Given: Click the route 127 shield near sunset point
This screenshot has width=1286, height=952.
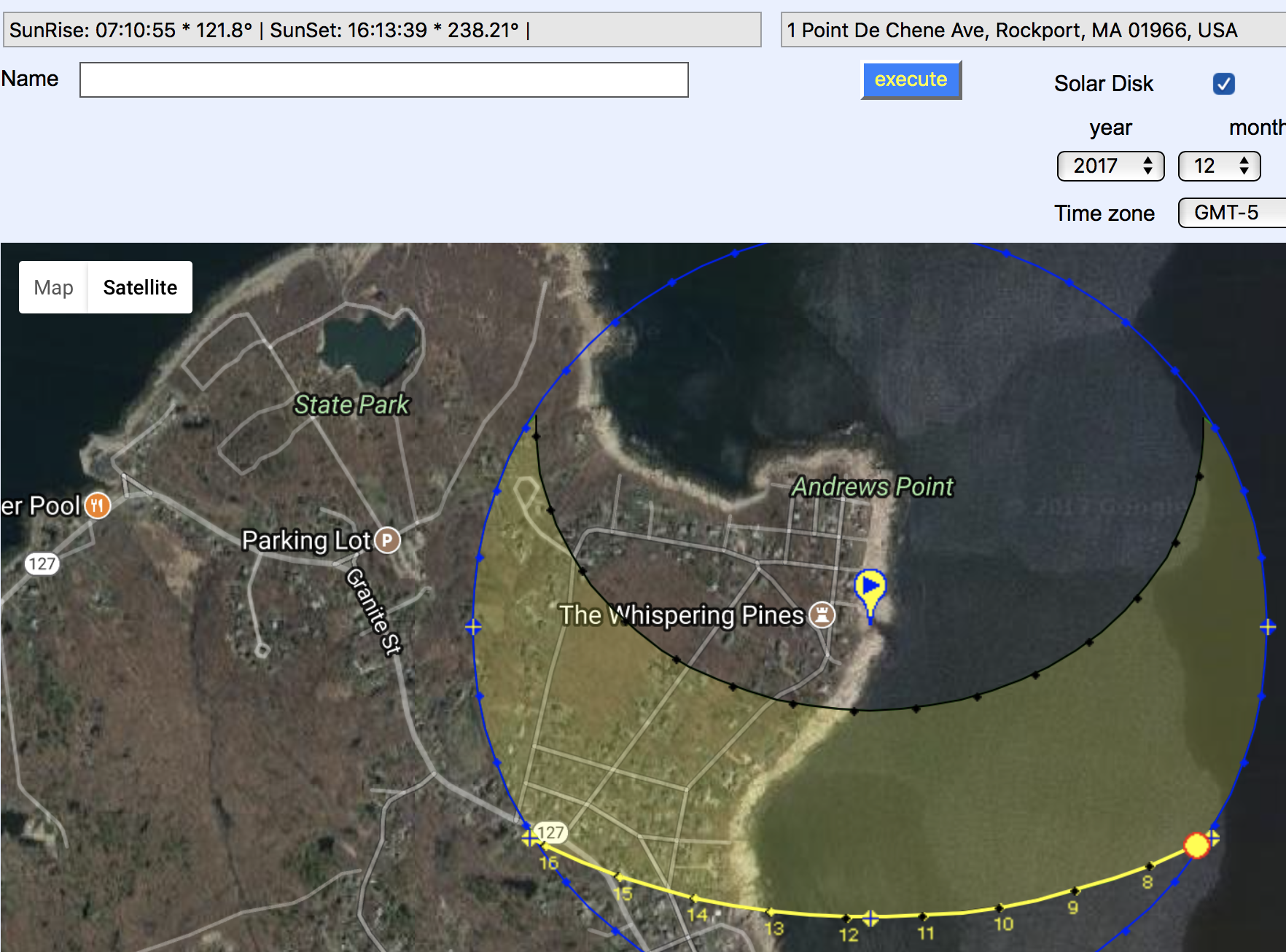Looking at the screenshot, I should [x=550, y=832].
